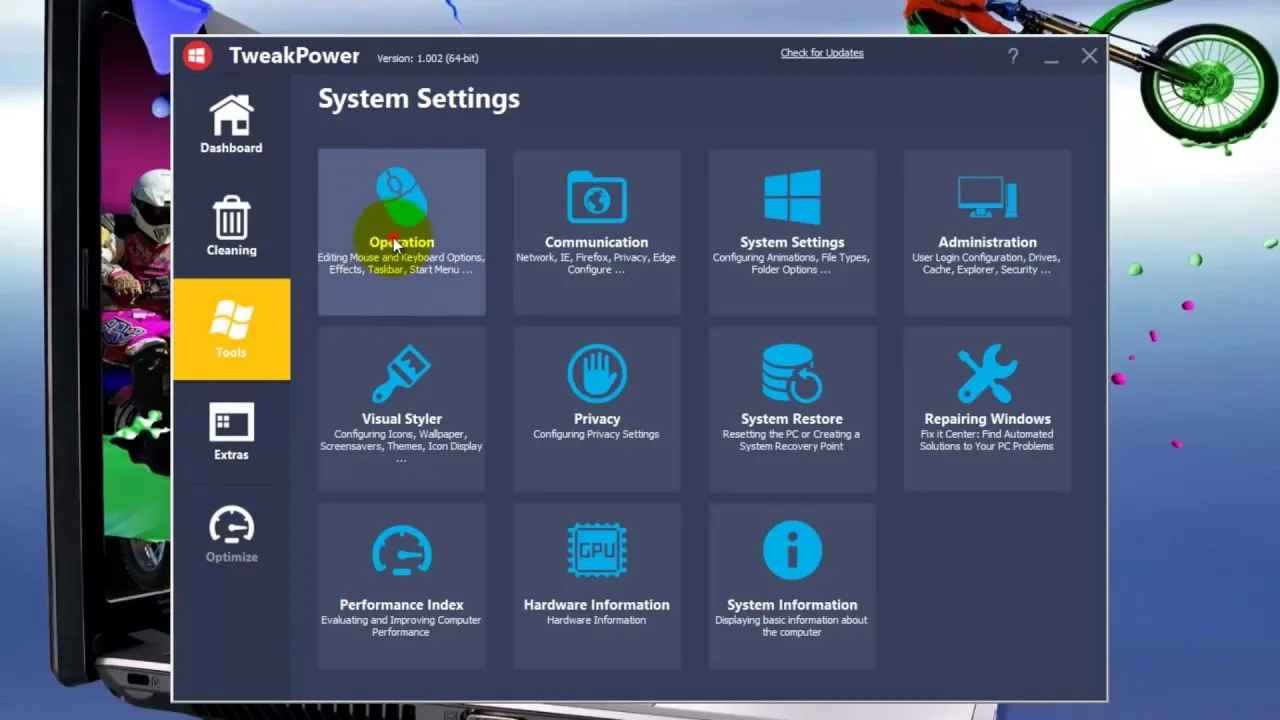Open the Privacy tile title
1280x720 pixels.
[597, 419]
